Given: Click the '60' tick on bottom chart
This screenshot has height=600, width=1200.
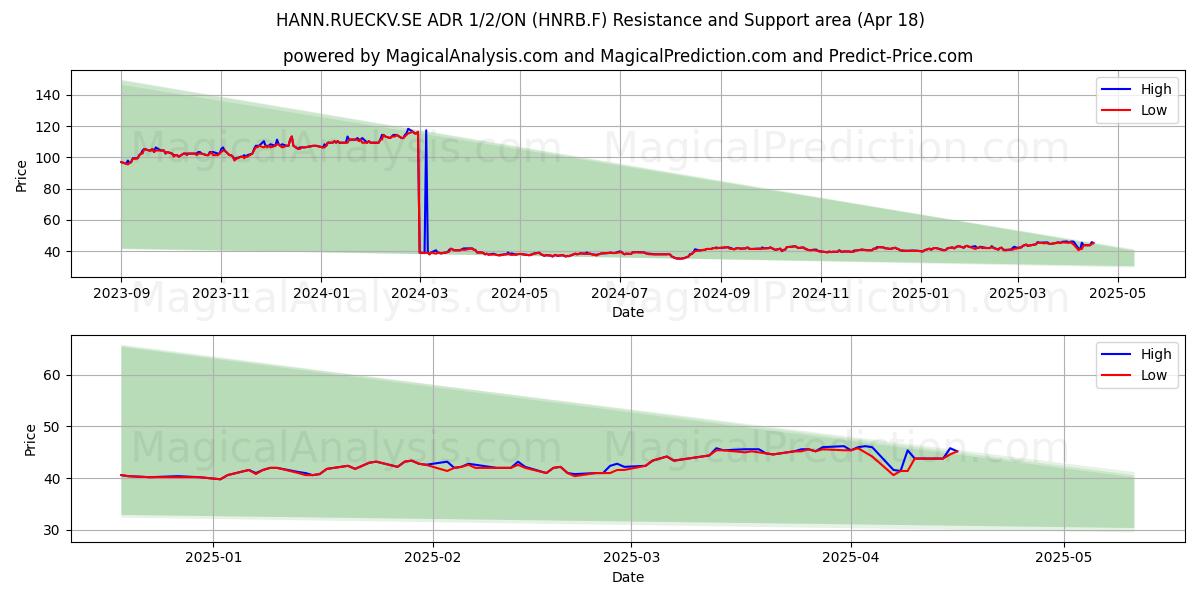Looking at the screenshot, I should point(53,375).
